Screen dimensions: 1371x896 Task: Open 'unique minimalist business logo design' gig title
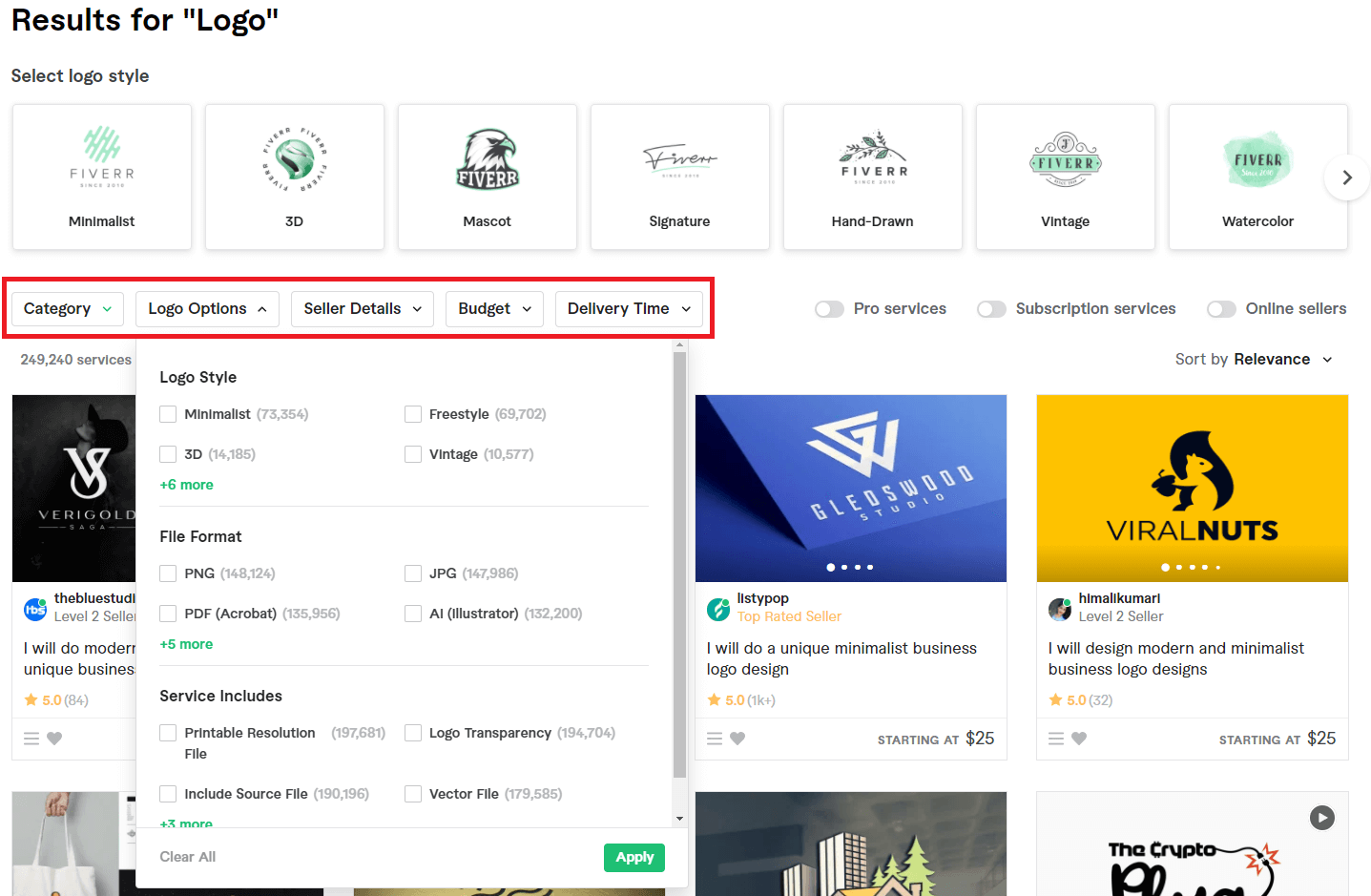pos(842,658)
